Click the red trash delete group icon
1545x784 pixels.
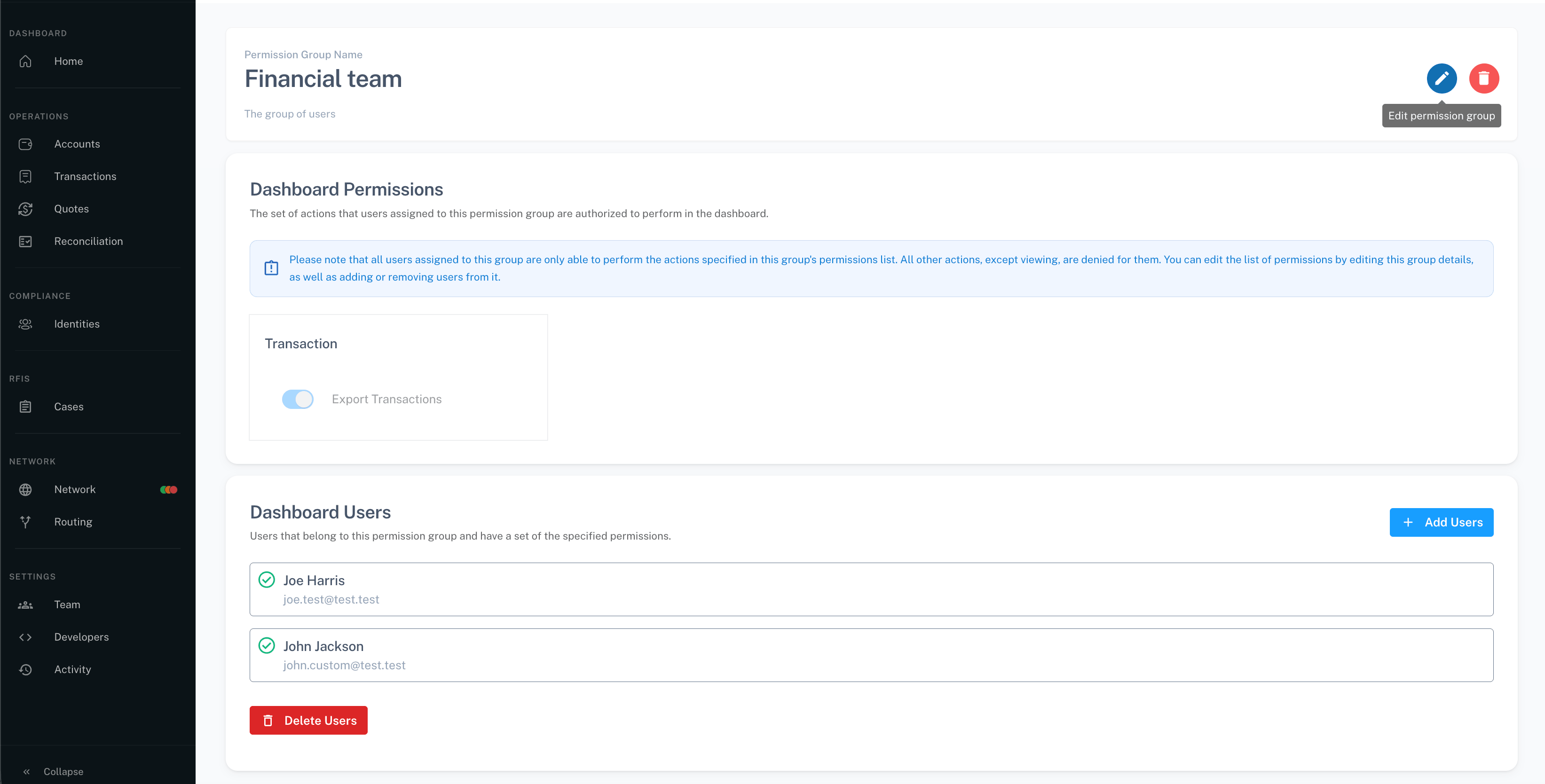coord(1484,78)
